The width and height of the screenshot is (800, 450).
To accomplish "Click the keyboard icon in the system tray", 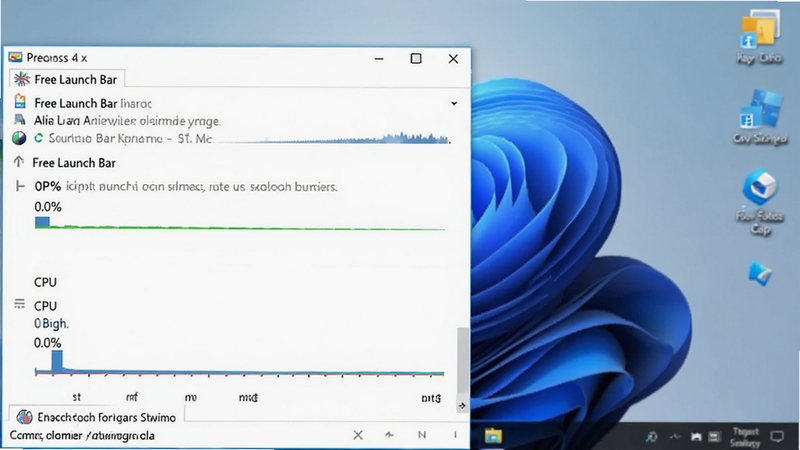I will [714, 437].
